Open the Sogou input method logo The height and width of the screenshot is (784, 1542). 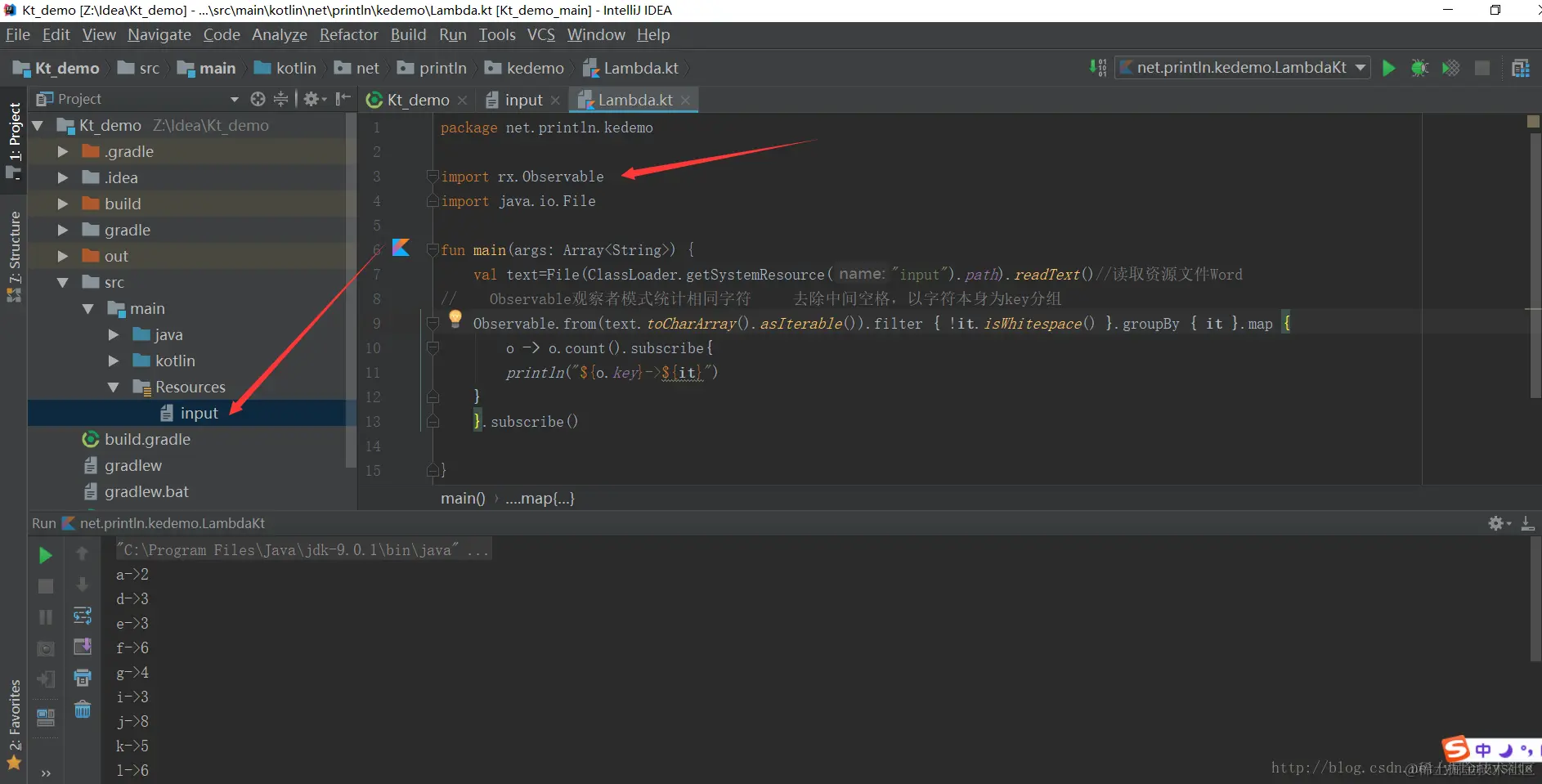point(1455,748)
